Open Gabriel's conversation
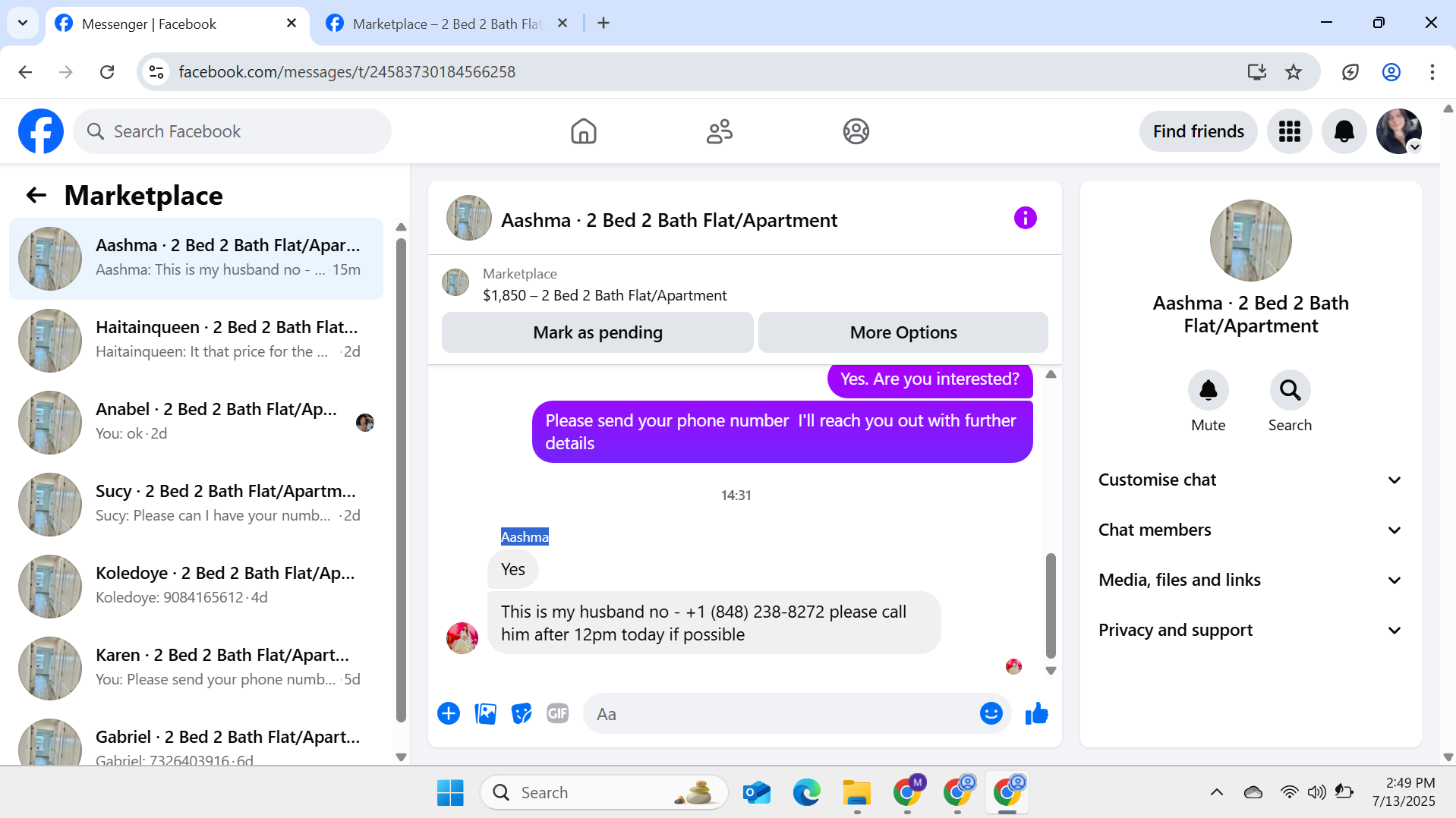Image resolution: width=1456 pixels, height=818 pixels. click(196, 739)
